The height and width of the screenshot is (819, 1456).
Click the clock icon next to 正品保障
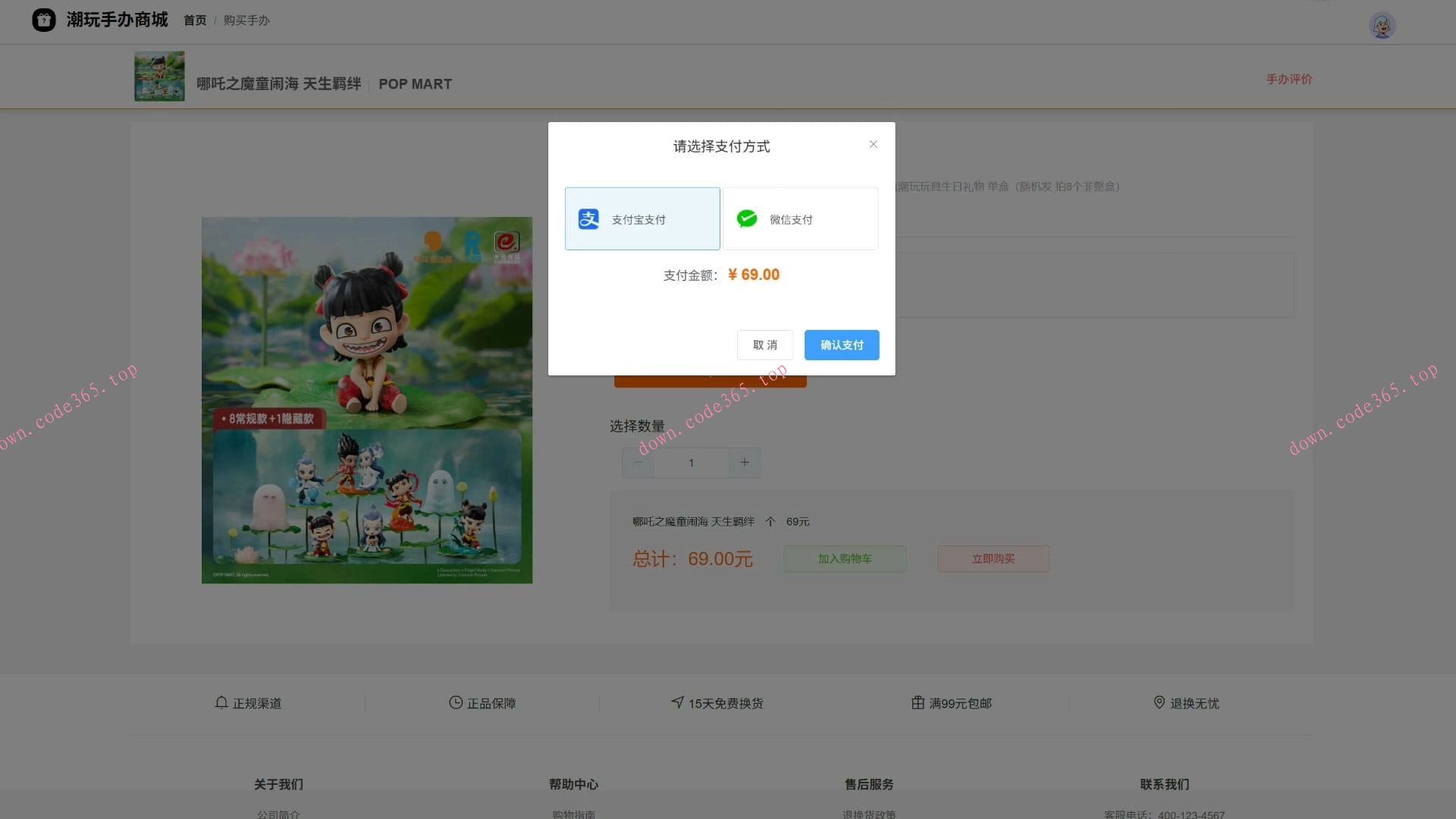pos(456,703)
